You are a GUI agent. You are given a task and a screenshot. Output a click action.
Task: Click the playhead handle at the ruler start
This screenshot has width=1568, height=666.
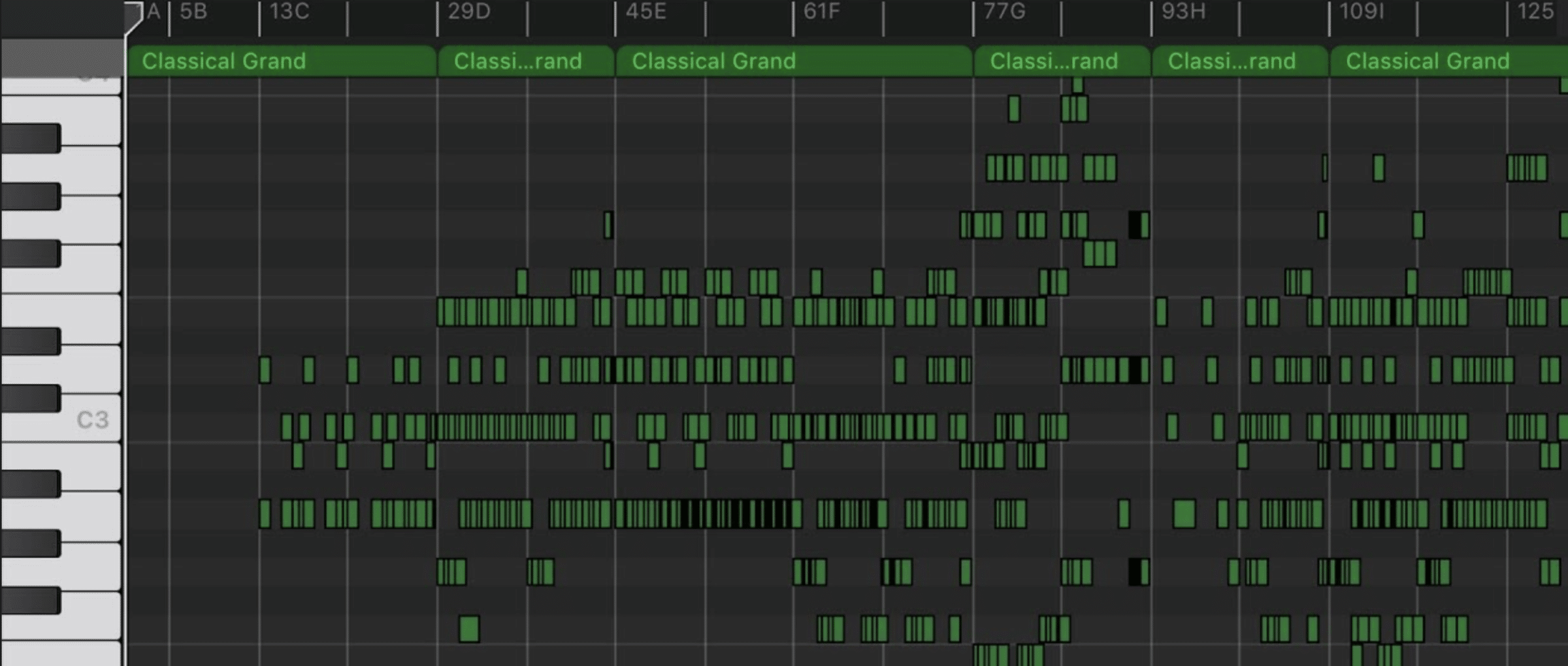[x=133, y=18]
